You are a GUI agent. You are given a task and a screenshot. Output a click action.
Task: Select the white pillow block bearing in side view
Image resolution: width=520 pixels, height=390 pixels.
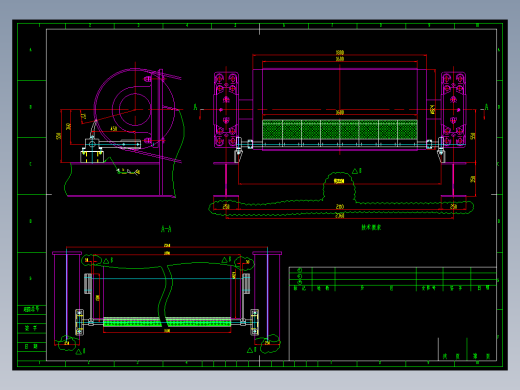pos(92,144)
